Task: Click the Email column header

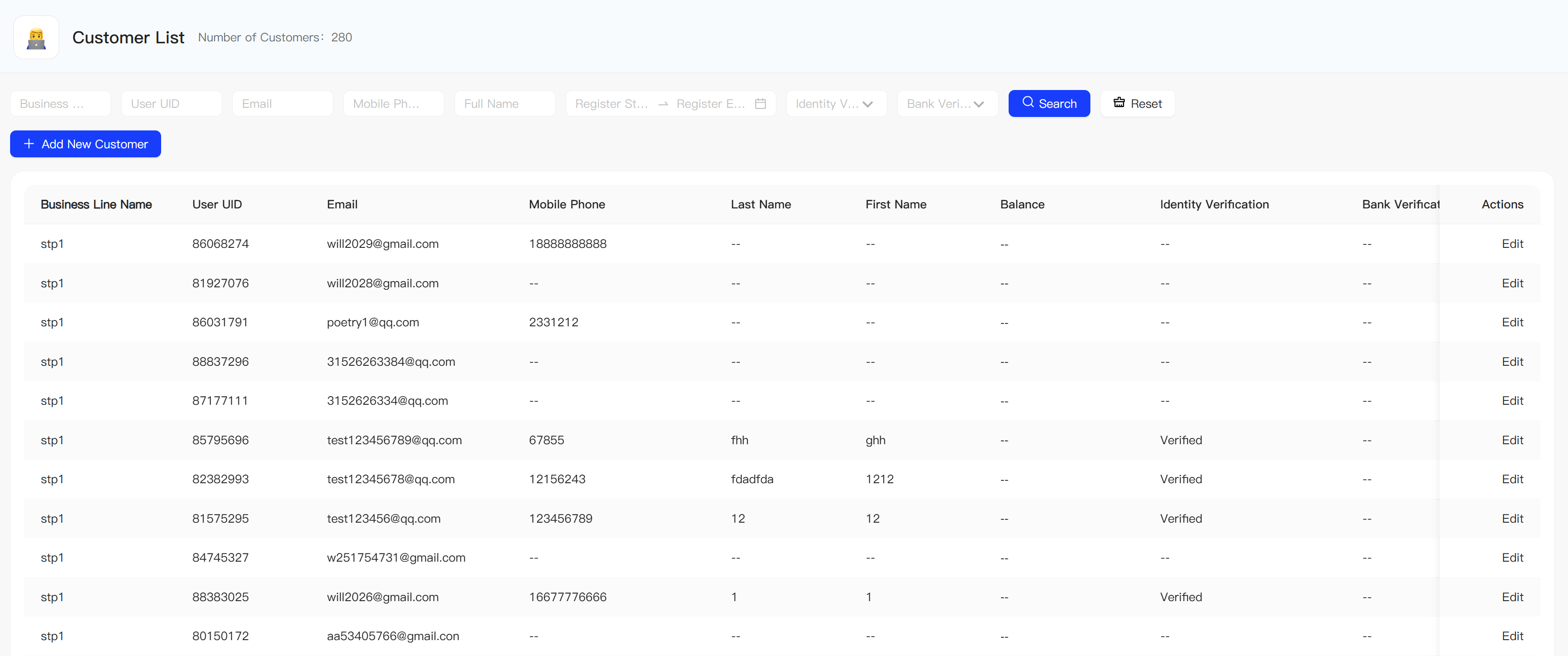Action: click(342, 205)
